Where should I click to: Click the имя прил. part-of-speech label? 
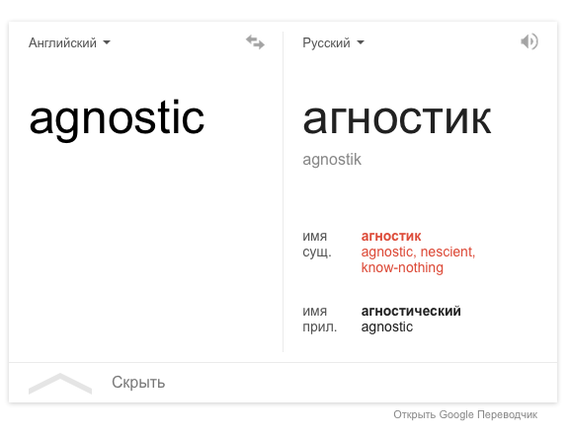point(320,319)
